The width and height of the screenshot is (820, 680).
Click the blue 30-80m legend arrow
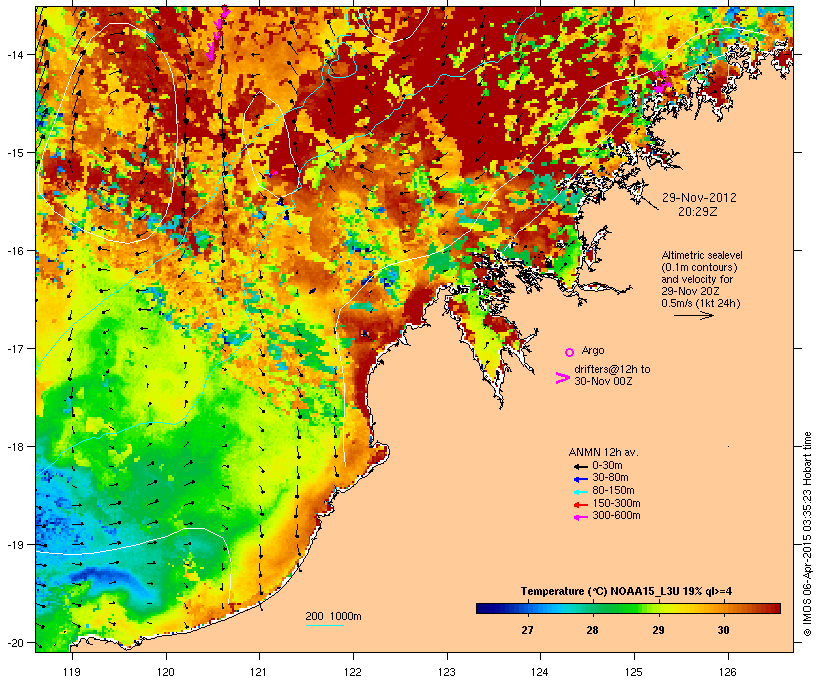pos(581,479)
